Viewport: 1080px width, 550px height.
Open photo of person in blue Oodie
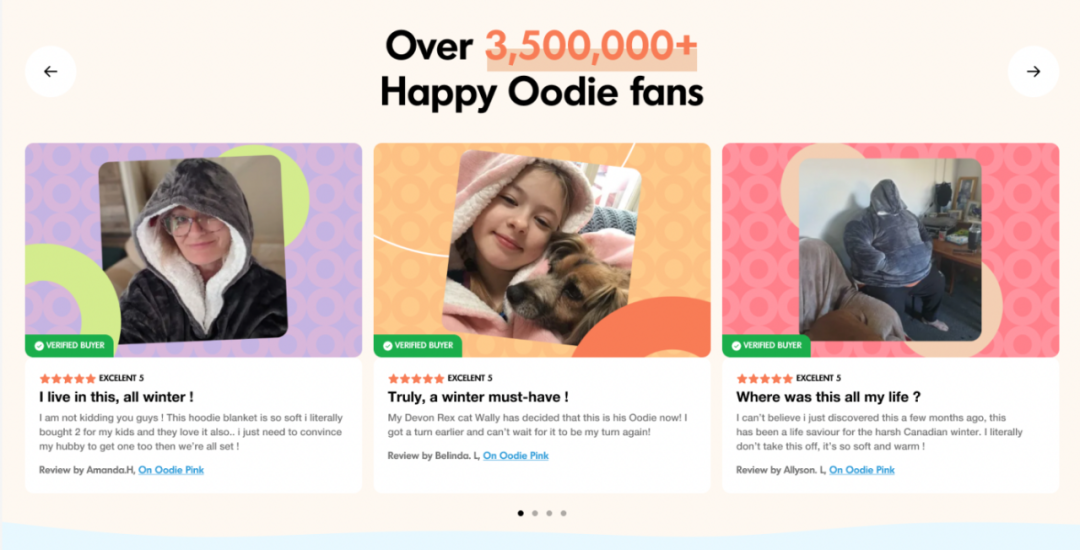pos(890,249)
